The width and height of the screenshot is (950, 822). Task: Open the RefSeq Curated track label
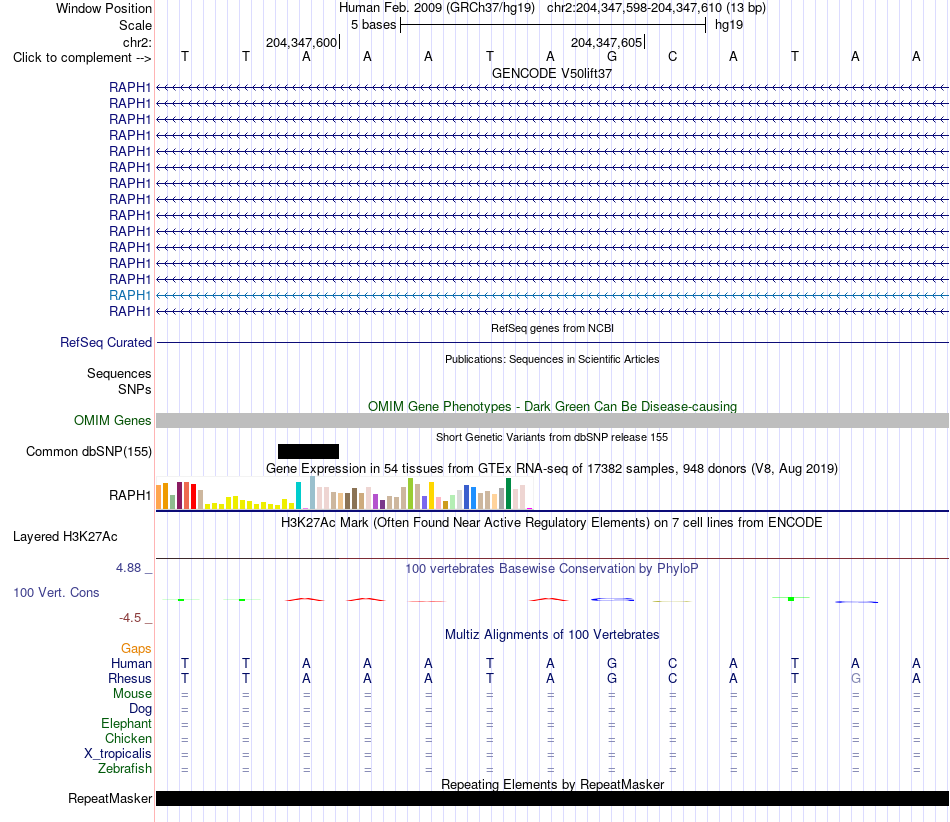pos(106,342)
